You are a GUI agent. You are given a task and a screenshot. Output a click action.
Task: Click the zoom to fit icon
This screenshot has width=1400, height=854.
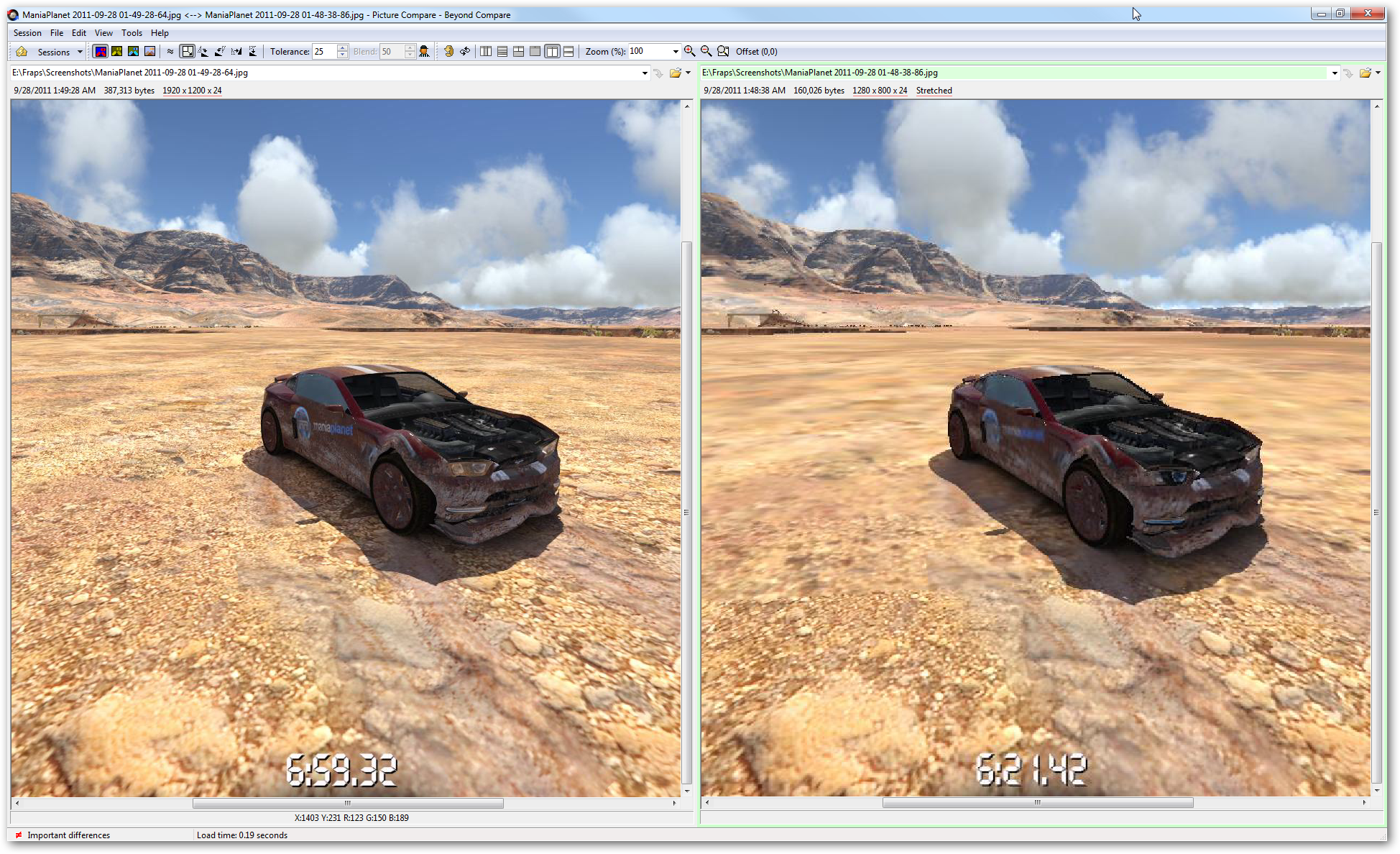coord(723,52)
